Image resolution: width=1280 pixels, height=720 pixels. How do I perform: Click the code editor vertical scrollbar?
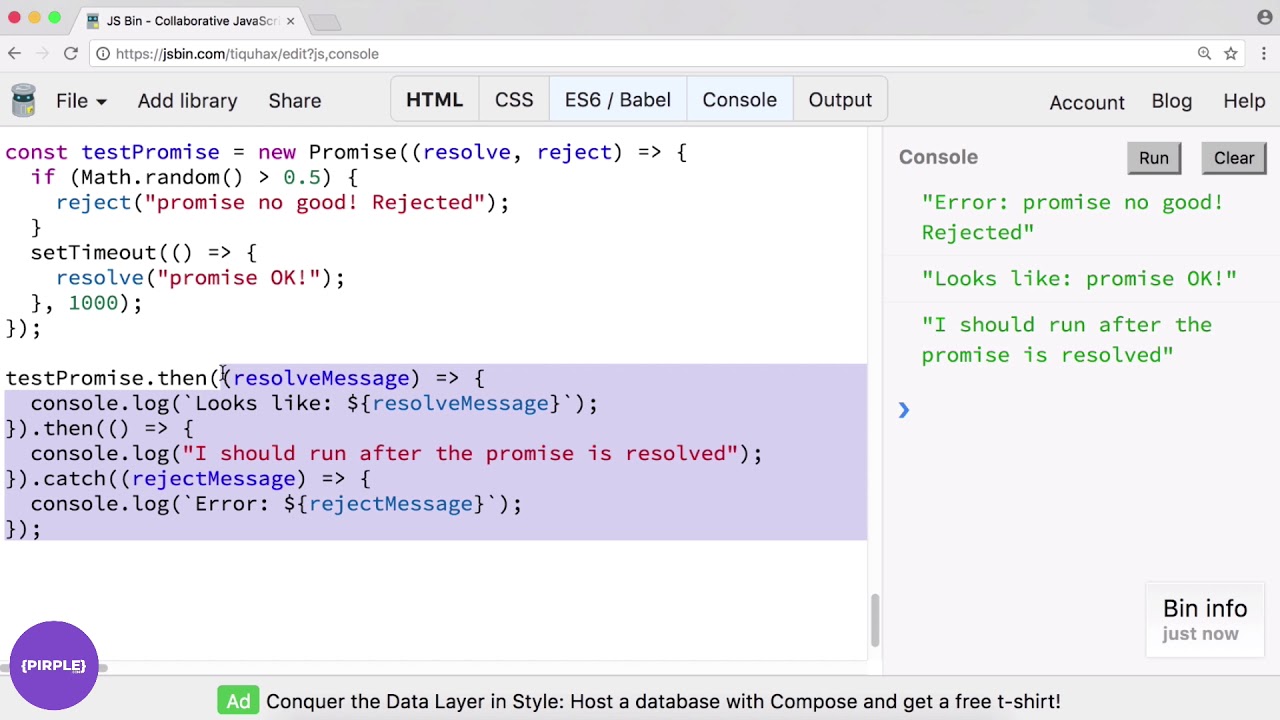coord(874,620)
